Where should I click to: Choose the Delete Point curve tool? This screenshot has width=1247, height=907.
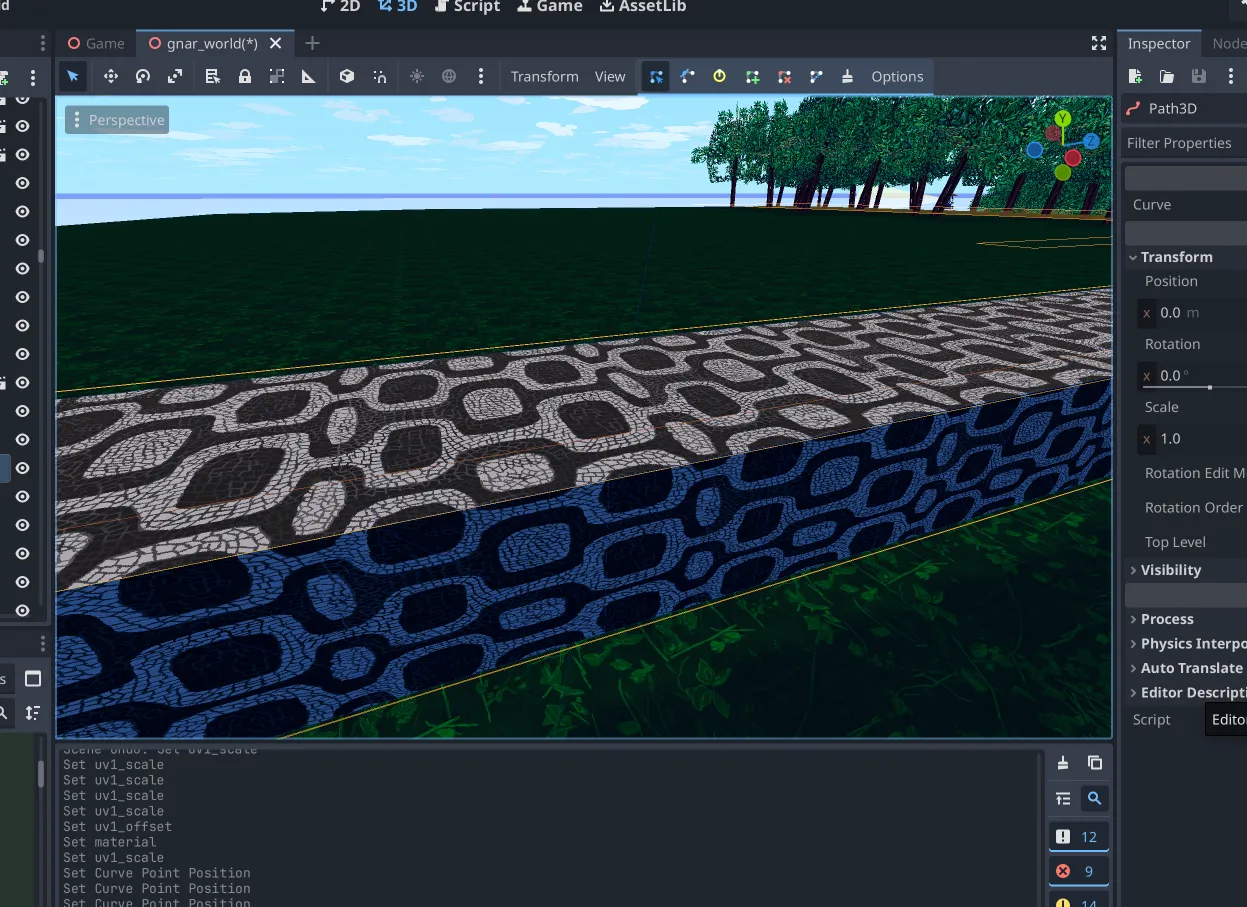point(784,76)
